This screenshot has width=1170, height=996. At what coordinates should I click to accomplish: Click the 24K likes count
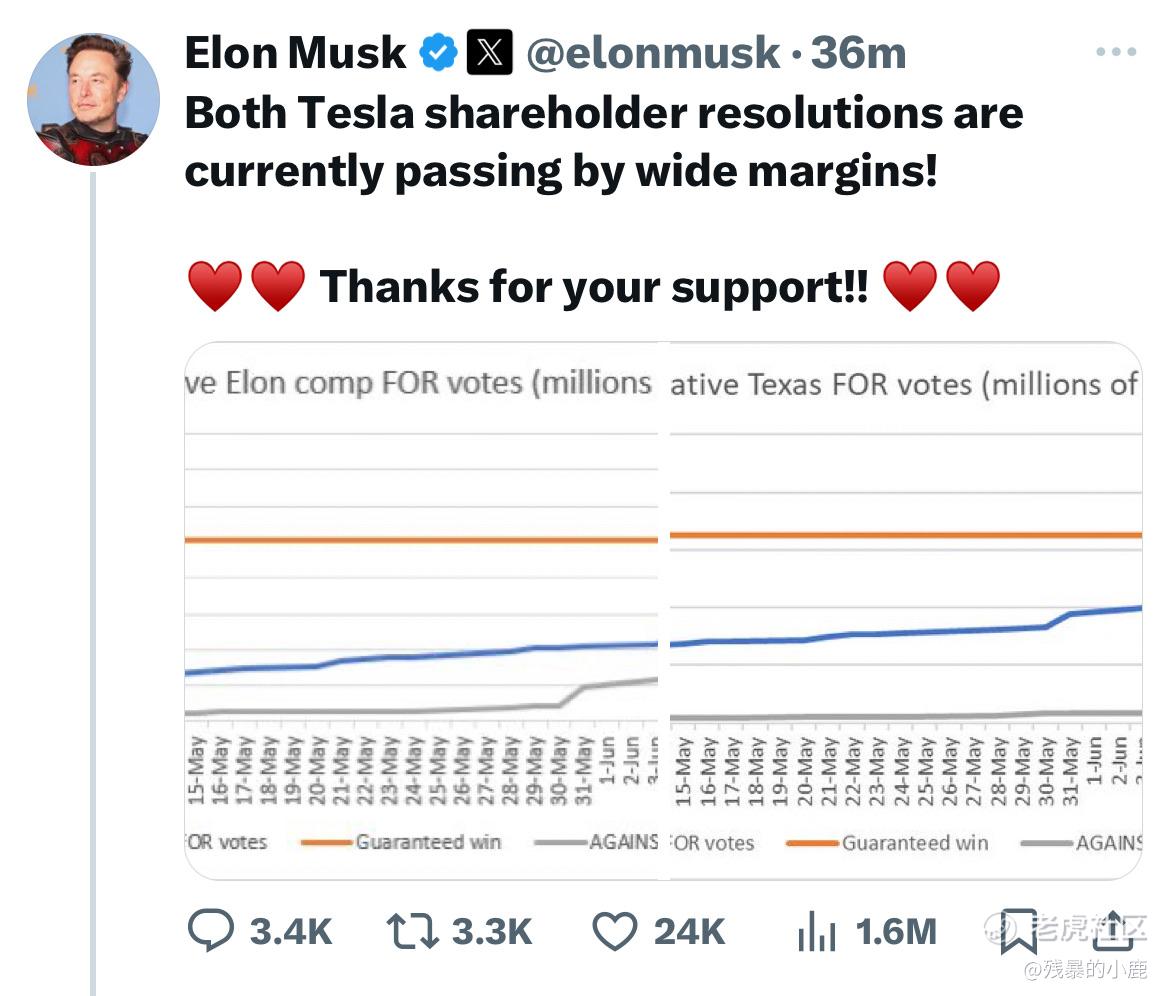coord(689,932)
